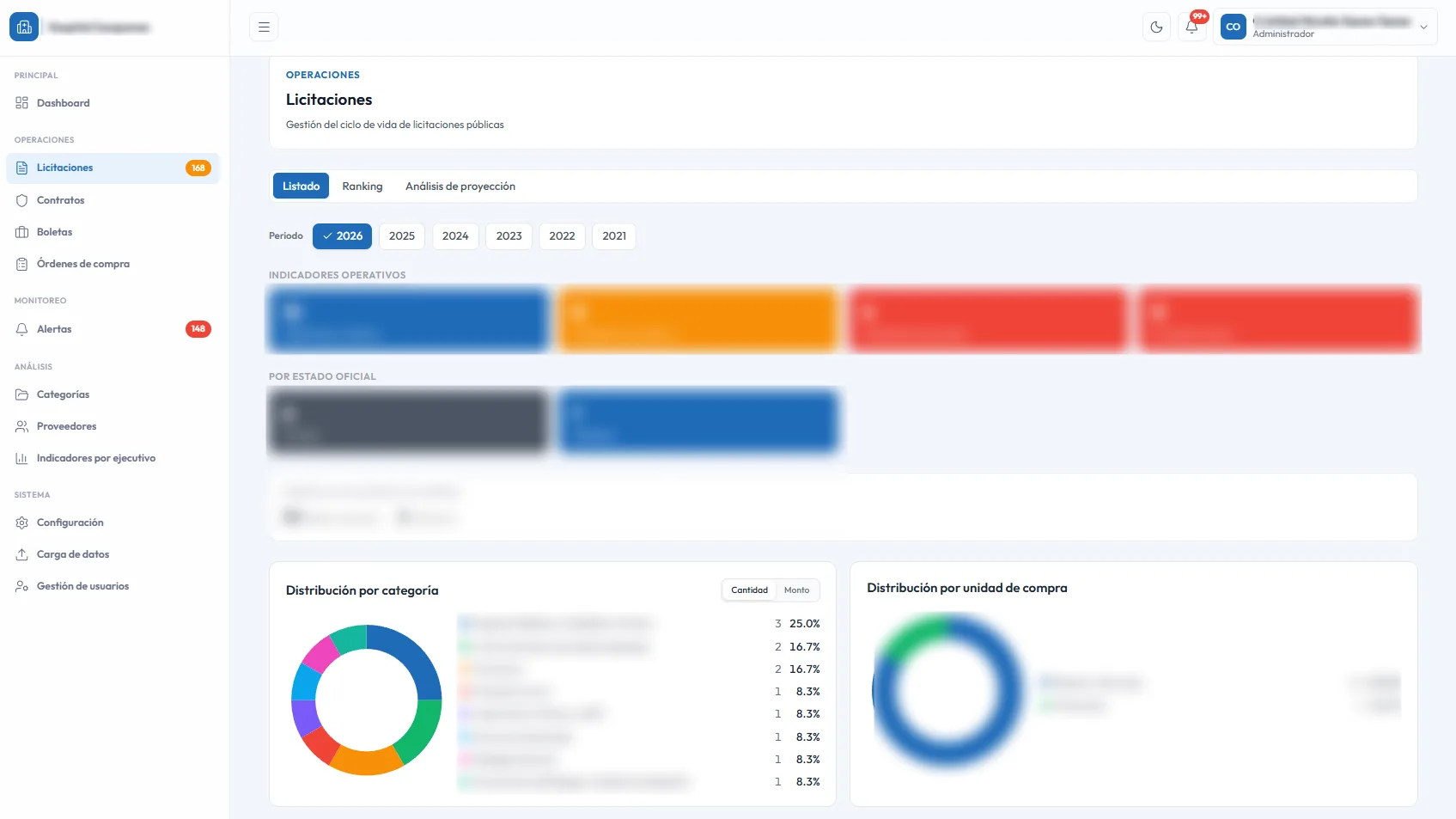Deselect the 2026 period filter

click(x=342, y=235)
